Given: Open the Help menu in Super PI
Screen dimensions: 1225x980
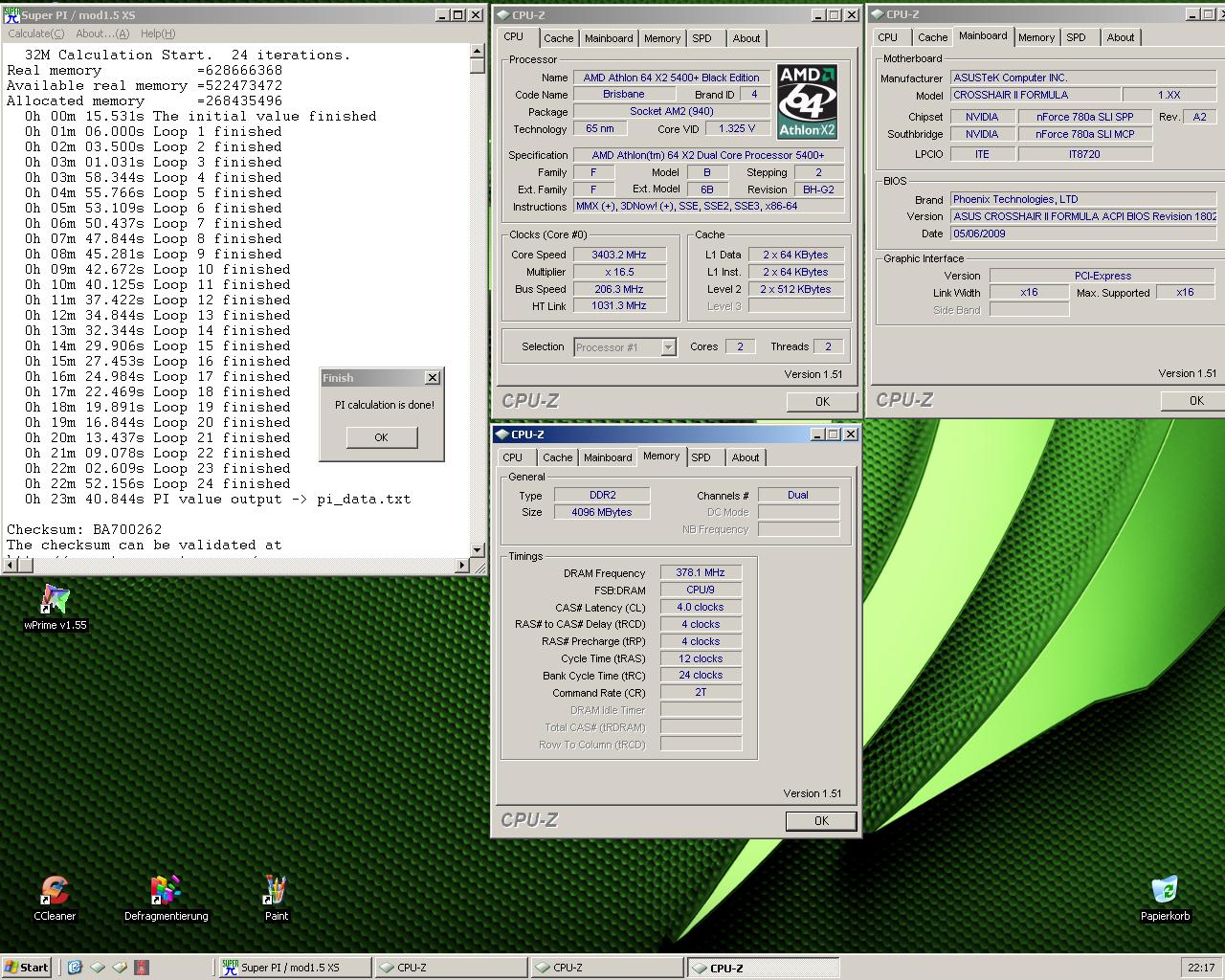Looking at the screenshot, I should click(x=158, y=33).
